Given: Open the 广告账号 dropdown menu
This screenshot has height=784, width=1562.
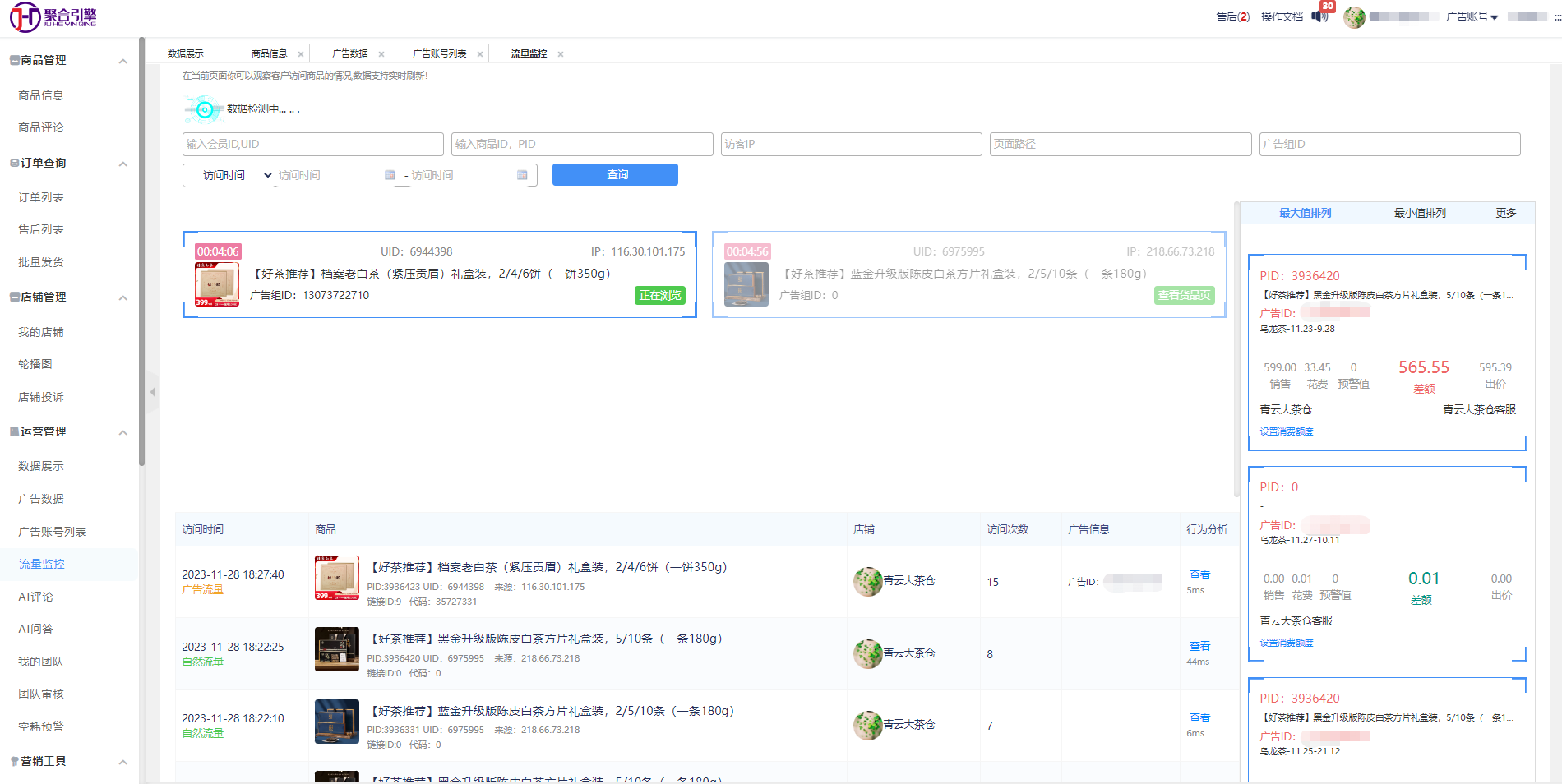Looking at the screenshot, I should point(1472,16).
